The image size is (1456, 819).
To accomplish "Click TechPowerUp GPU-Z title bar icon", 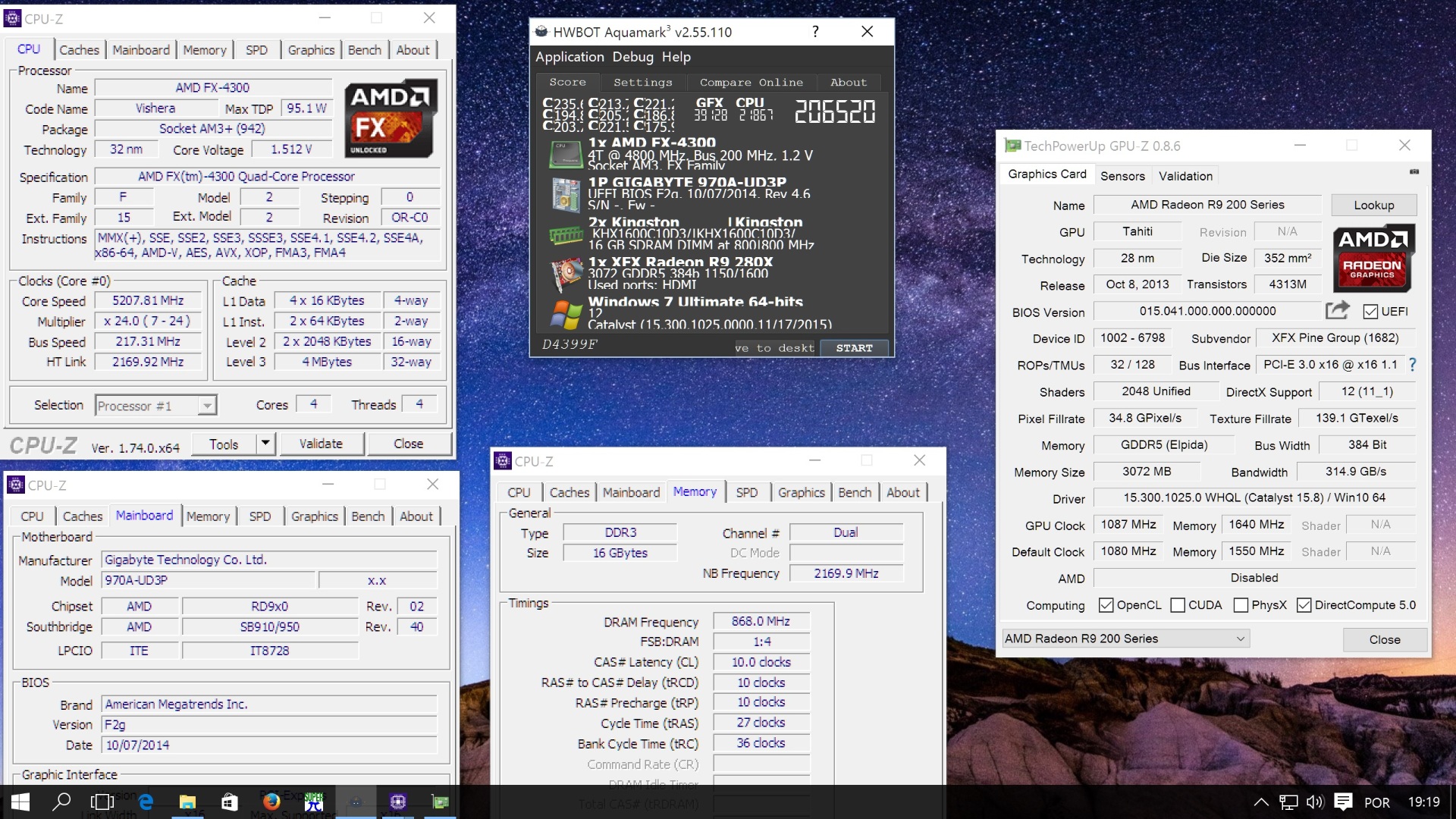I will point(1012,146).
